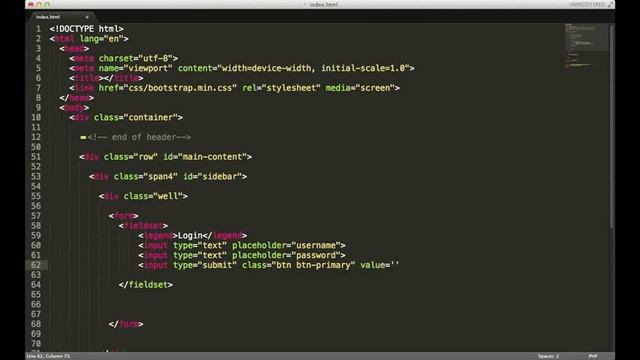Toggle fullscreen with the title bar arrow icon
640x360 pixels.
point(610,4)
